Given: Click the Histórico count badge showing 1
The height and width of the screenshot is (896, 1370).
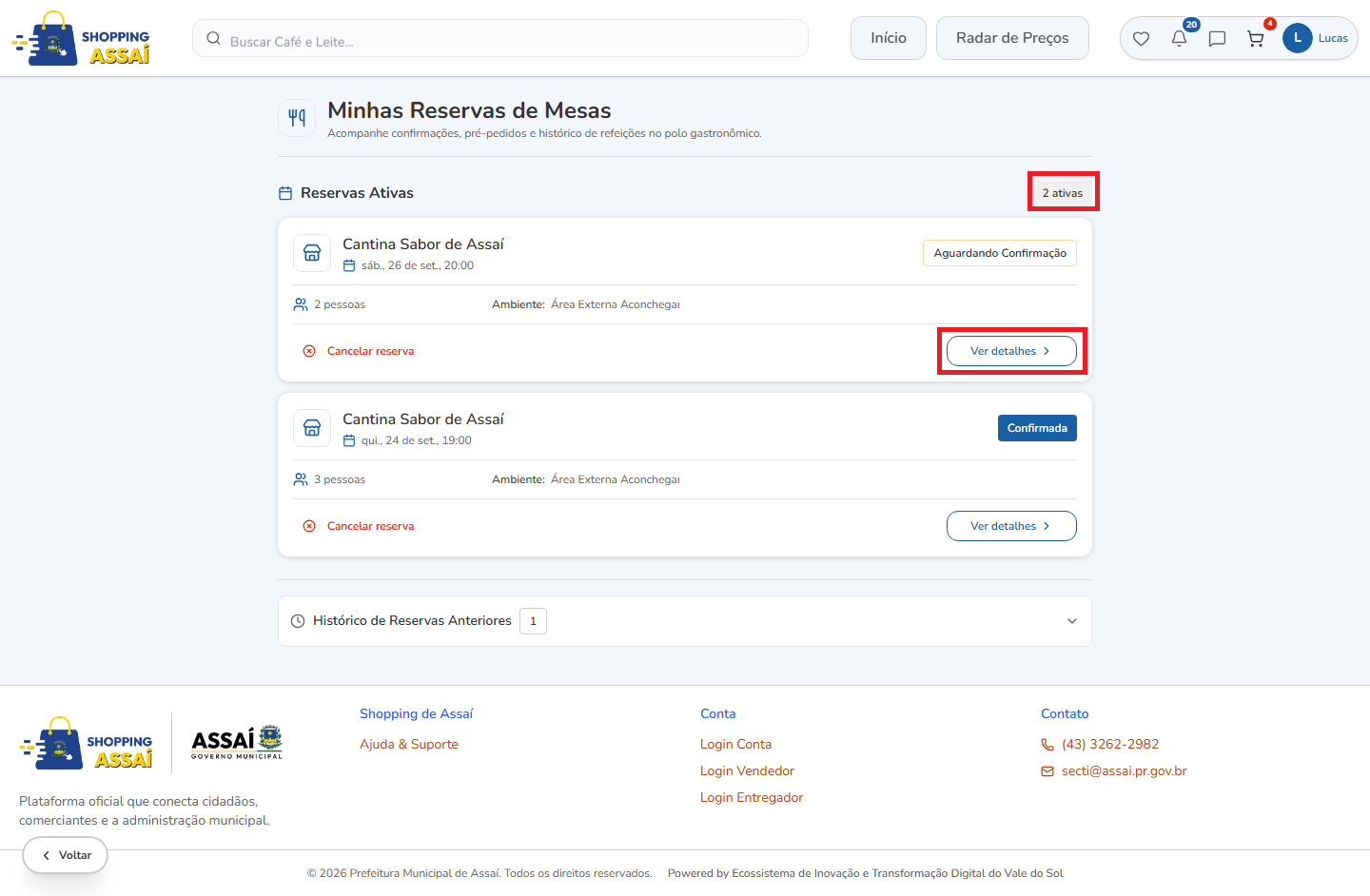Looking at the screenshot, I should click(x=533, y=621).
